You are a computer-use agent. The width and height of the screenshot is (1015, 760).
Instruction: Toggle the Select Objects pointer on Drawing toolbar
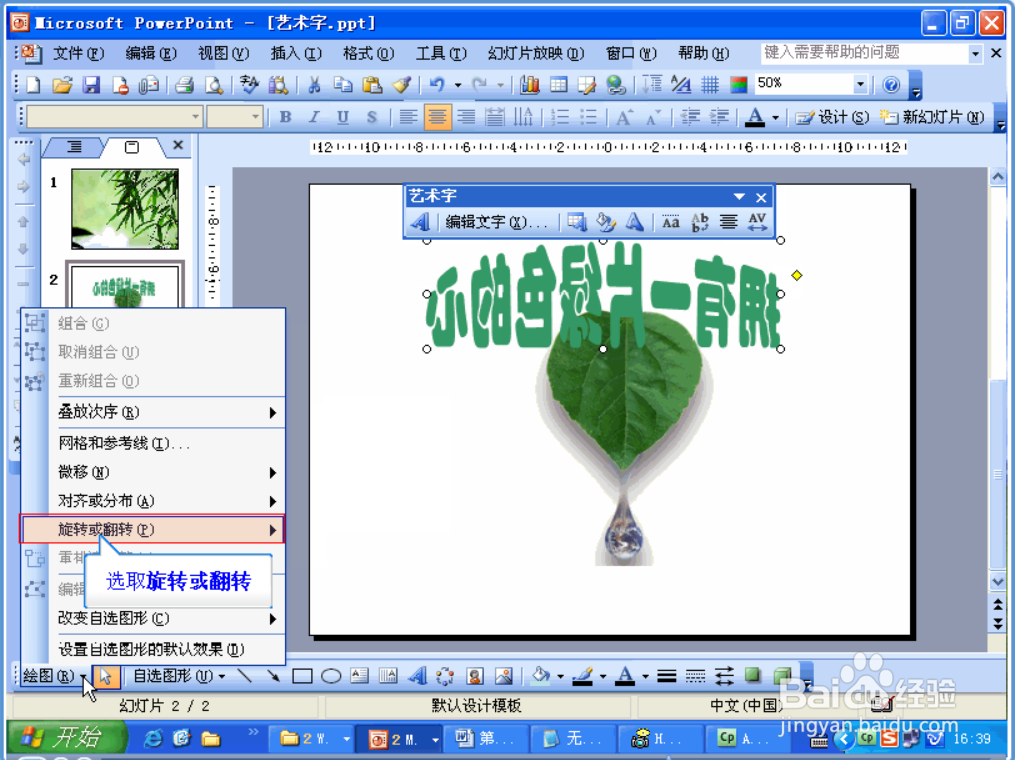click(x=106, y=676)
